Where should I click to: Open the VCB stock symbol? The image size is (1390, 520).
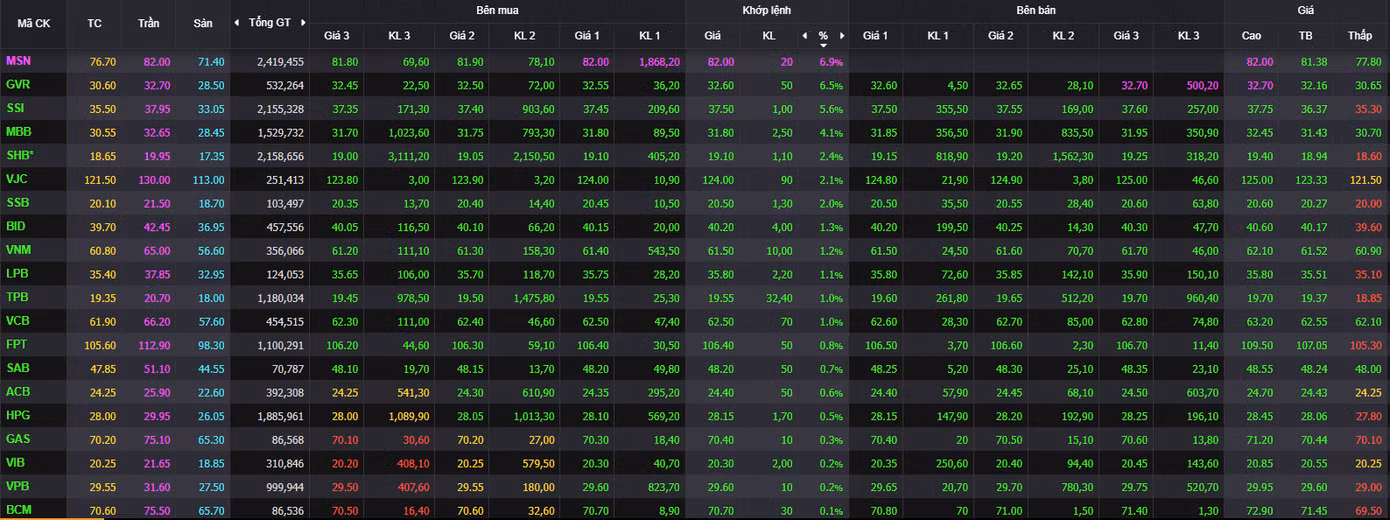(16, 320)
